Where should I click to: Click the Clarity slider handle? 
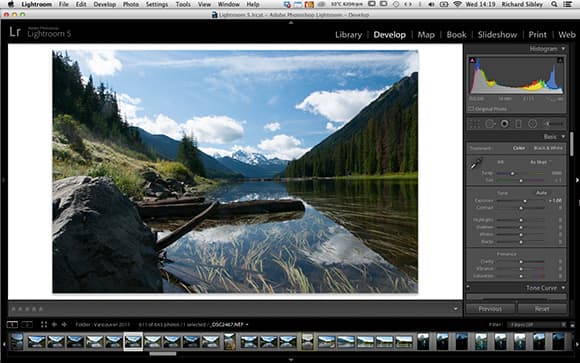pyautogui.click(x=521, y=262)
